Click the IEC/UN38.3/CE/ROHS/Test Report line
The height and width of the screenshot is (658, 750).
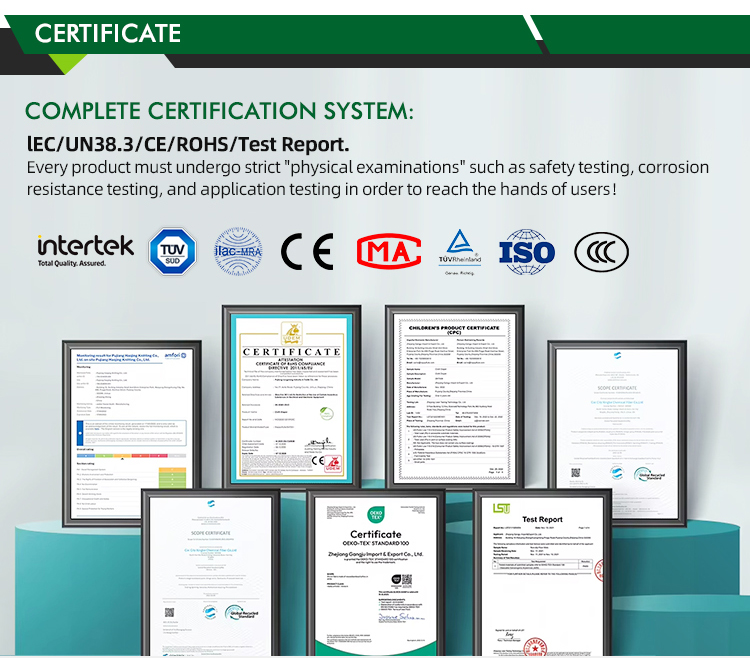point(188,144)
